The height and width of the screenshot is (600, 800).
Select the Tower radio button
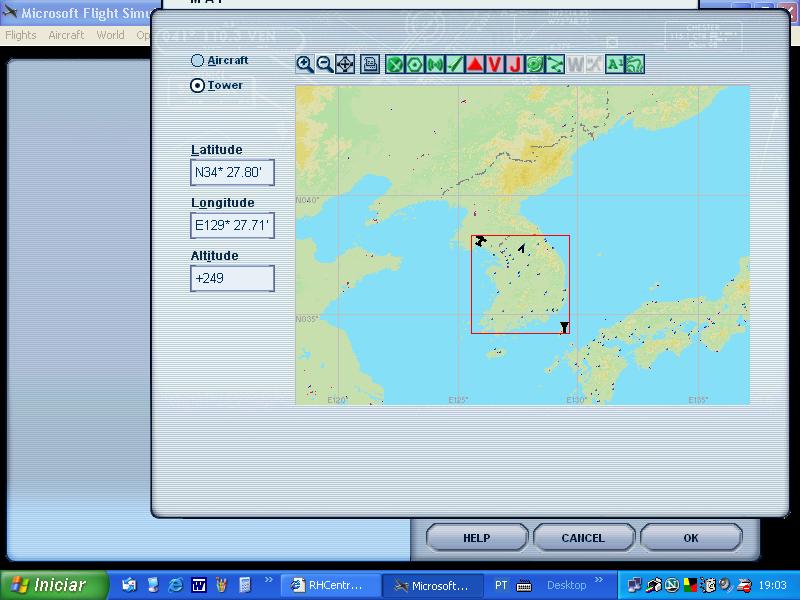point(197,85)
